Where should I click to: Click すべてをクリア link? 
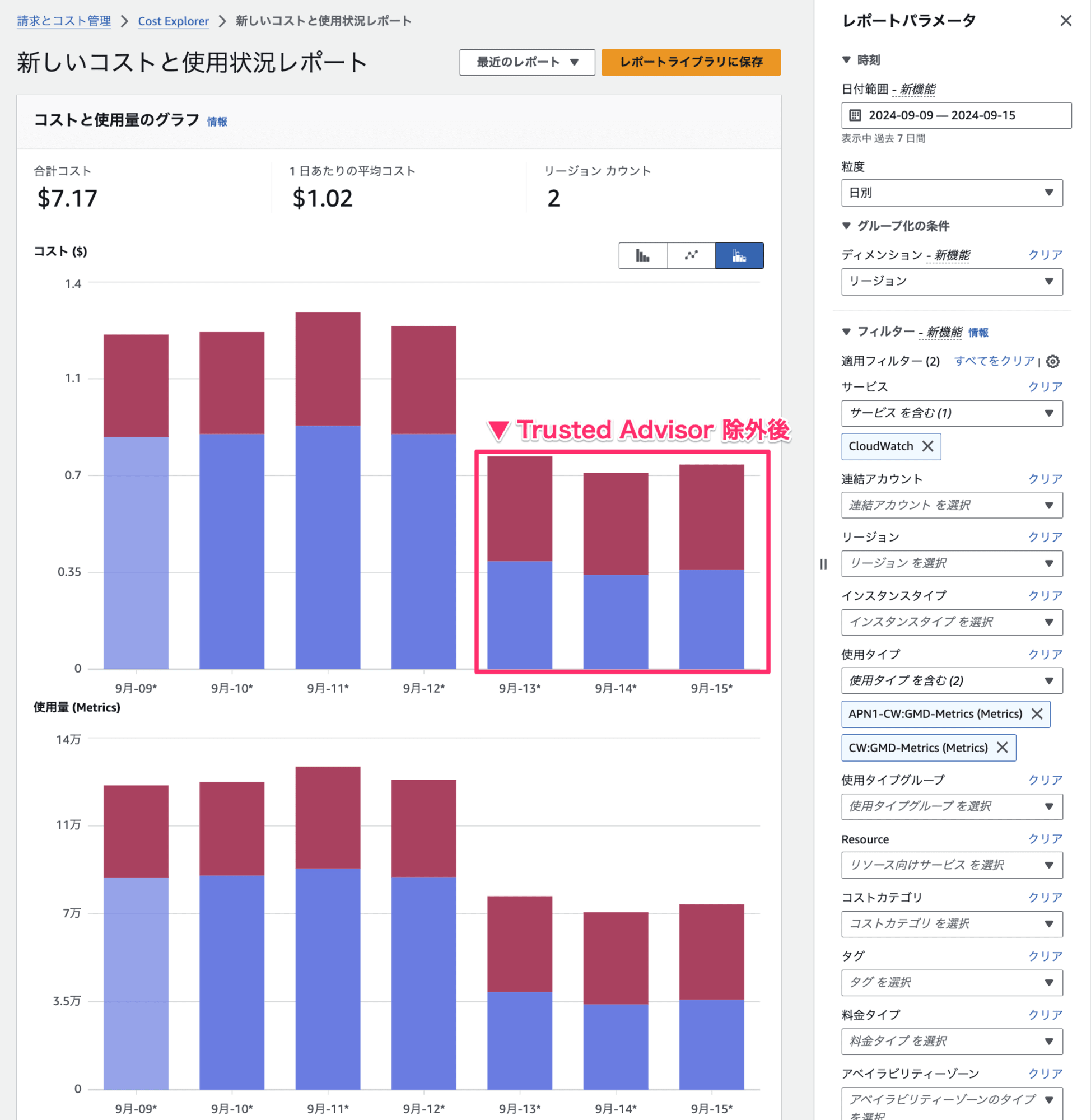point(994,361)
